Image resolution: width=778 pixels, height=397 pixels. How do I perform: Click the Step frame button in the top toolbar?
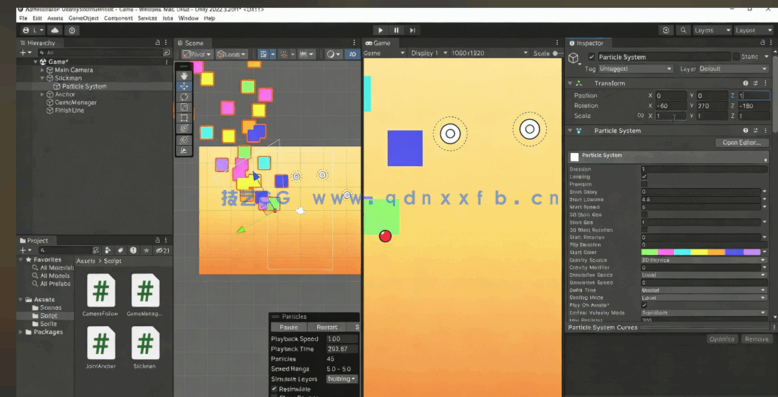[412, 30]
